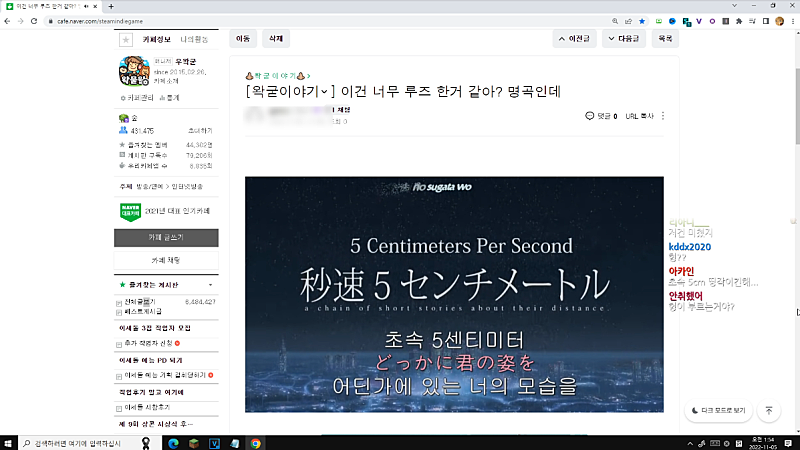Image resolution: width=800 pixels, height=450 pixels.
Task: Open cafe statistics link beside 카페관리
Action: (169, 97)
